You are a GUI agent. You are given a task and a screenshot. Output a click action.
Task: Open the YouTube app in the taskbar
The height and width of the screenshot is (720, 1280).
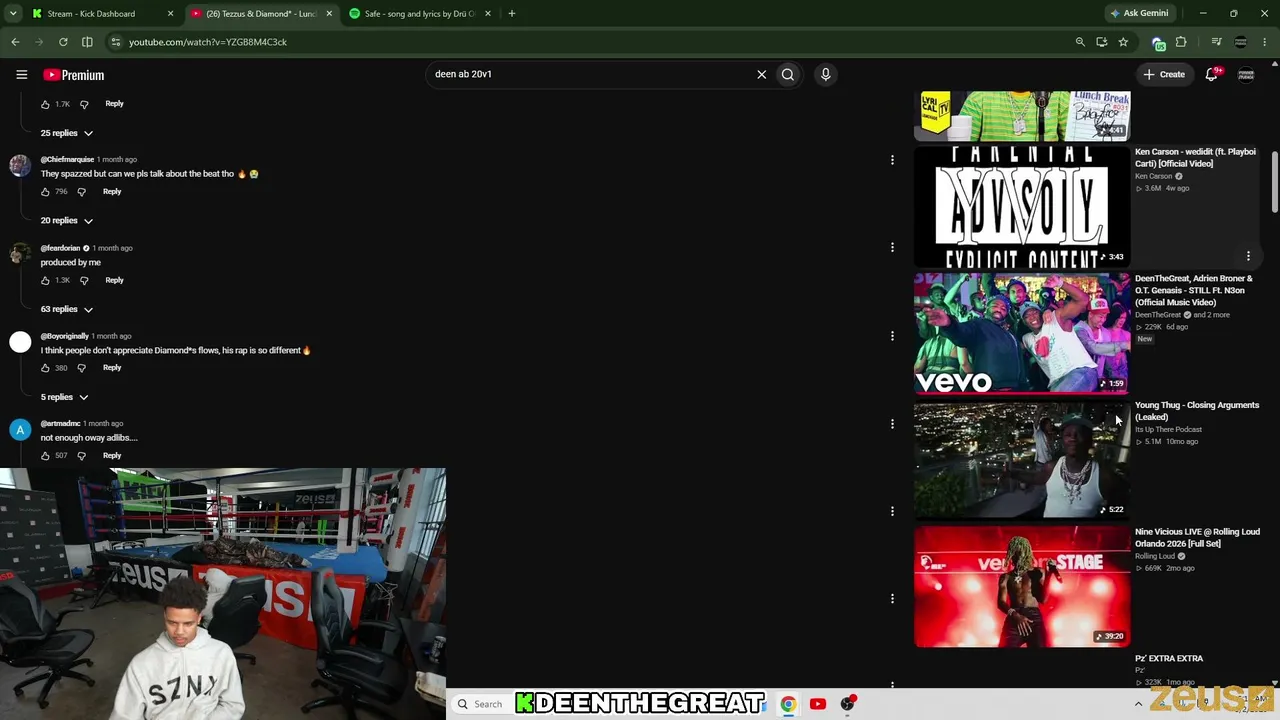click(x=818, y=704)
